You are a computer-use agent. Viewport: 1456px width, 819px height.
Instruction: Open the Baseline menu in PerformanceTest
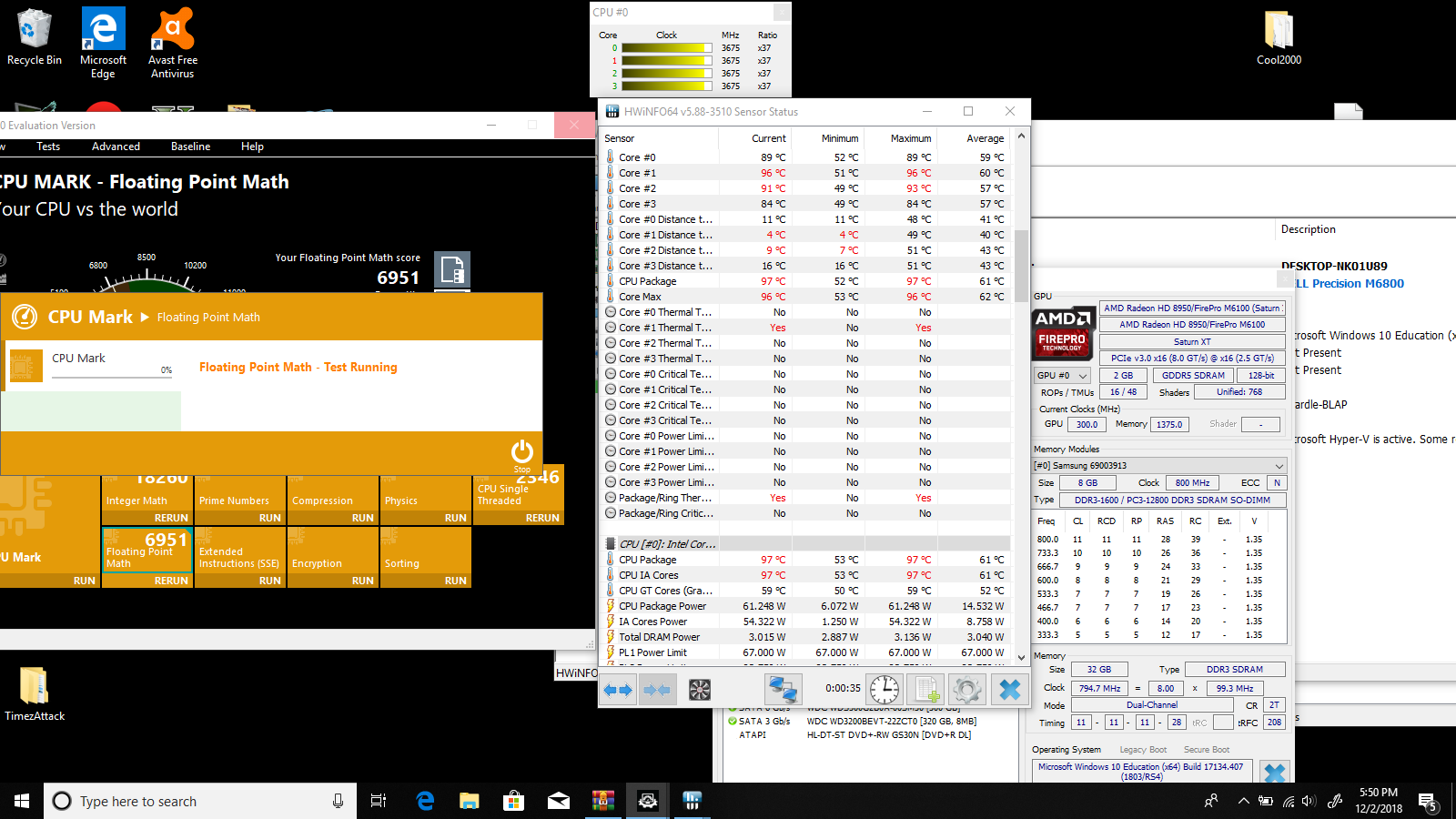pyautogui.click(x=190, y=147)
